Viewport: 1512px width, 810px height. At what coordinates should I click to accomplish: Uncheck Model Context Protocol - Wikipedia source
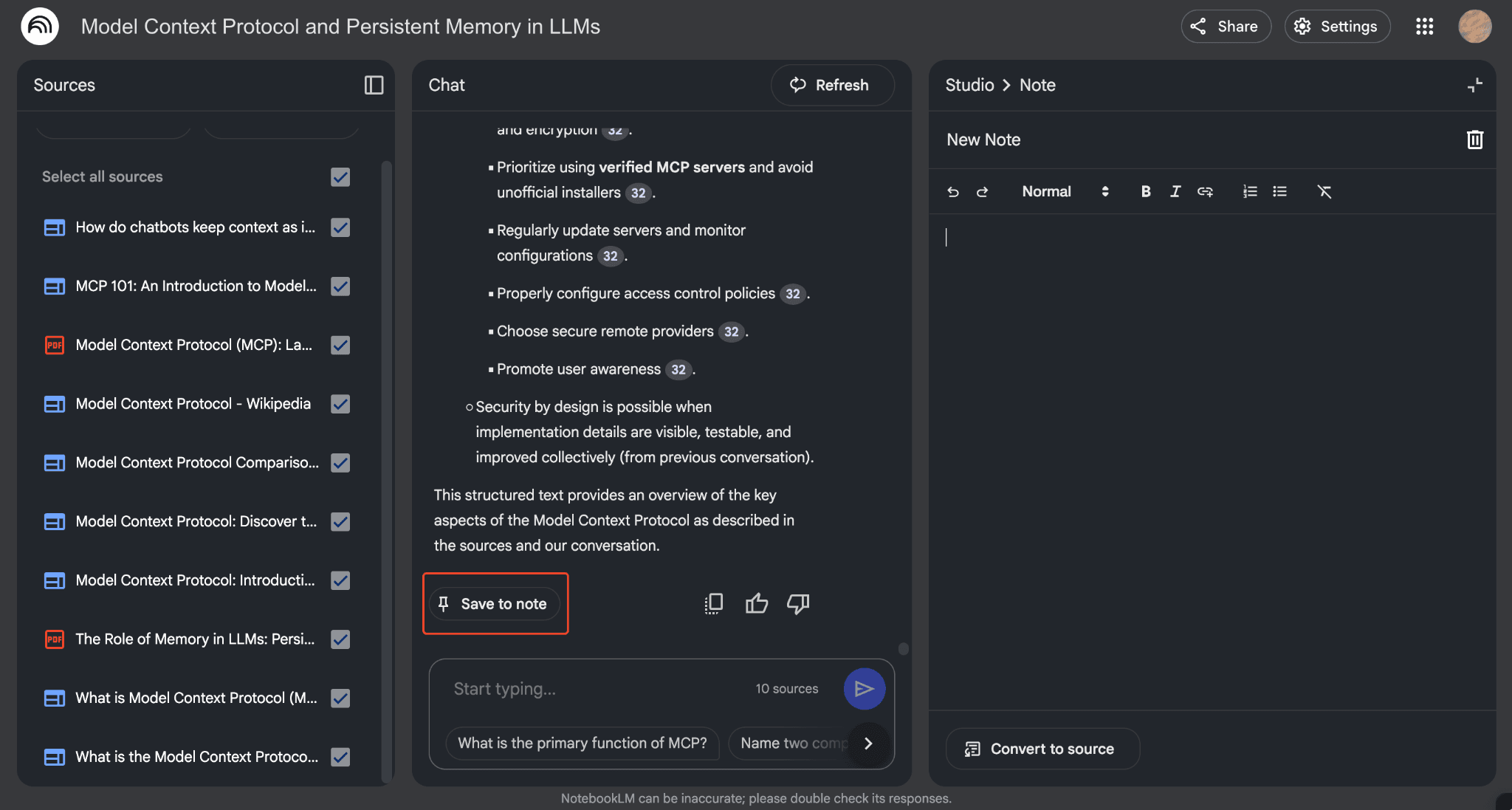(x=340, y=404)
